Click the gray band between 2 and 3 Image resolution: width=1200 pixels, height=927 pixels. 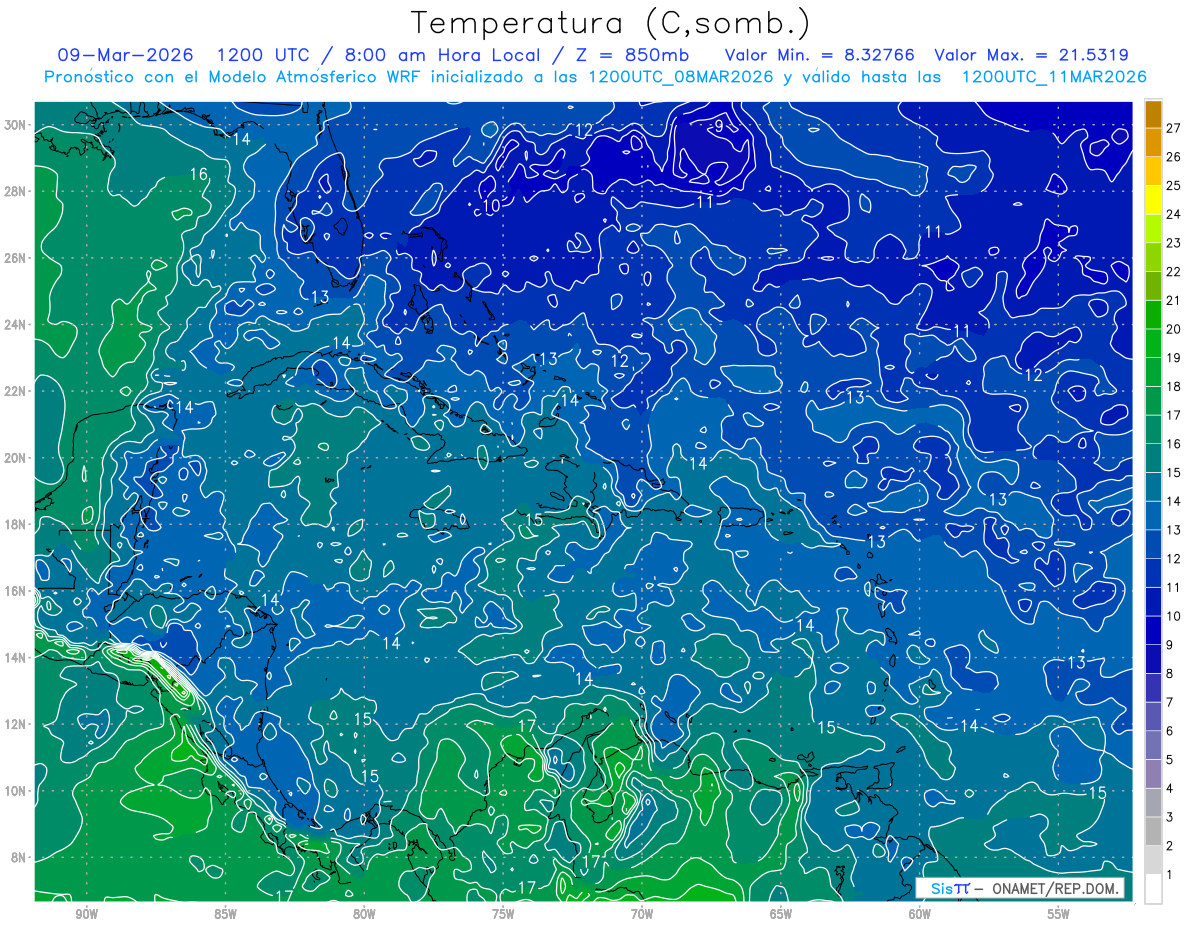coord(1153,832)
